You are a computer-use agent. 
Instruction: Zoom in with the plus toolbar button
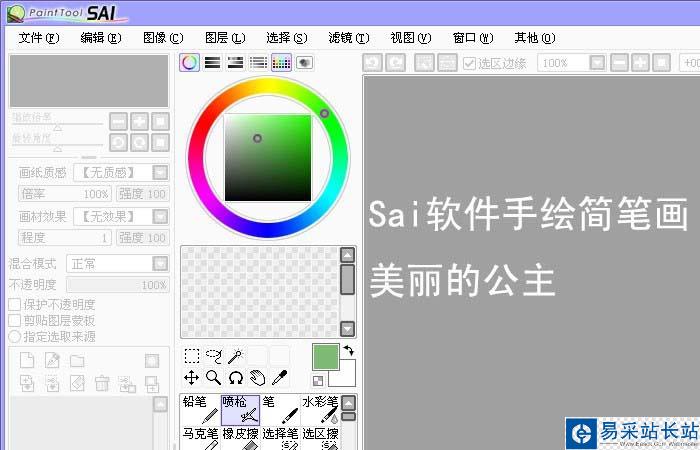coord(640,63)
